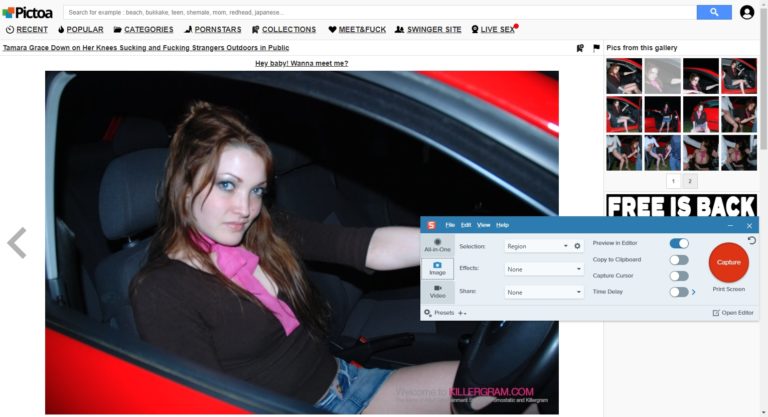
Task: Open the Selection Region dropdown
Action: (x=537, y=246)
